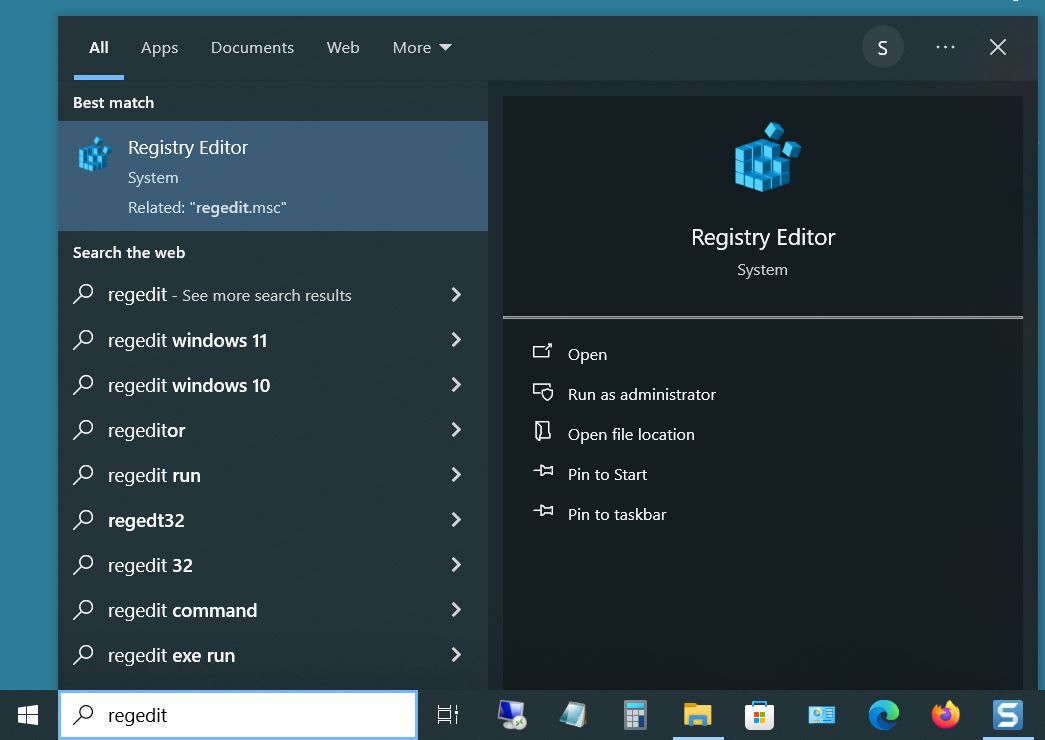Screen dimensions: 1045x740
Task: Open the user account 'S' avatar
Action: [882, 47]
